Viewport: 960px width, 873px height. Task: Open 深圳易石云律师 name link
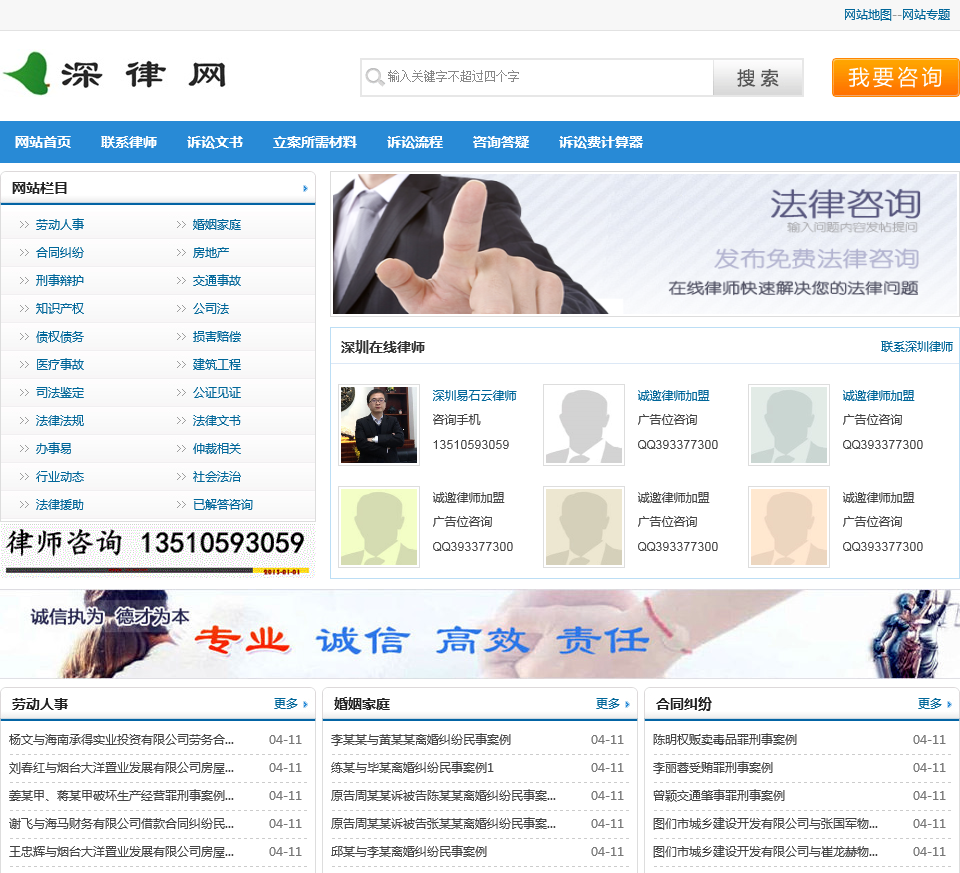click(474, 395)
